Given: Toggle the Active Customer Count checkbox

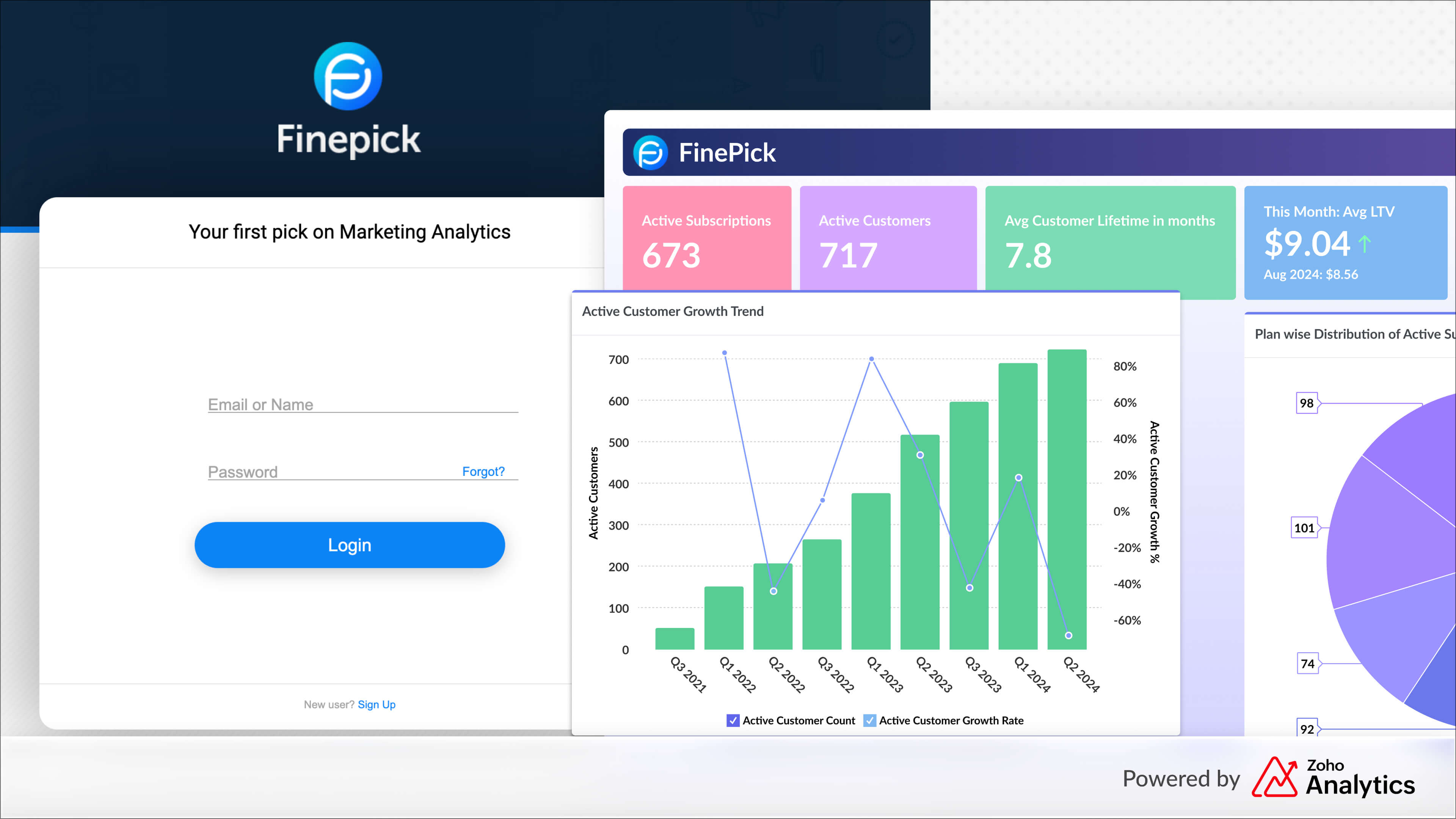Looking at the screenshot, I should click(x=733, y=721).
